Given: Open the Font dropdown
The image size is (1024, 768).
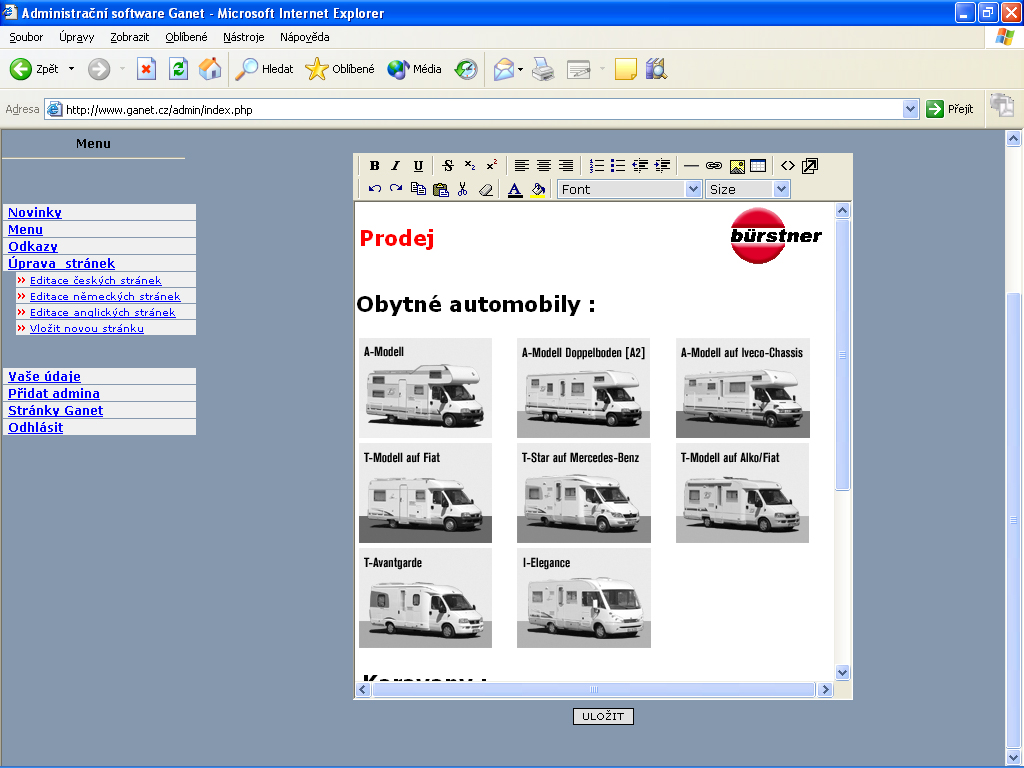Looking at the screenshot, I should pos(693,189).
